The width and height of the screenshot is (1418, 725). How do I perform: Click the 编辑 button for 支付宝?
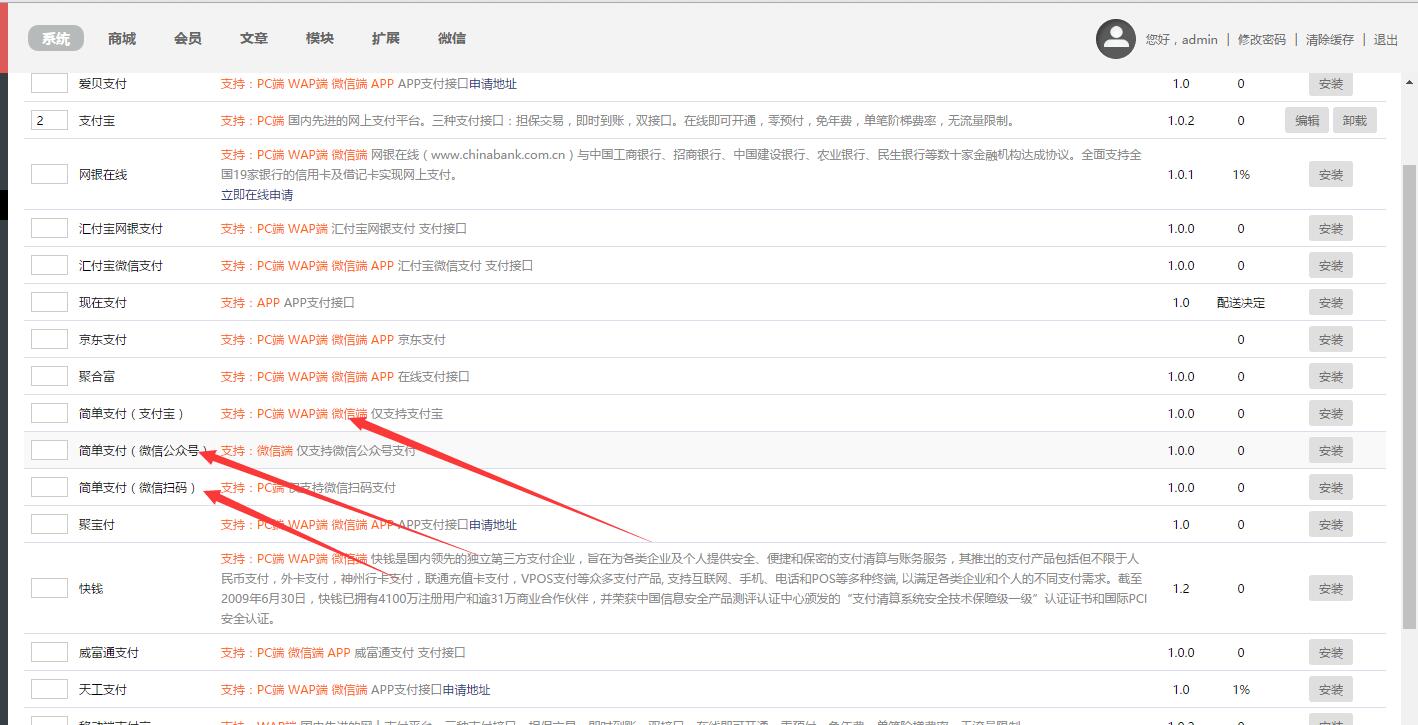coord(1306,121)
